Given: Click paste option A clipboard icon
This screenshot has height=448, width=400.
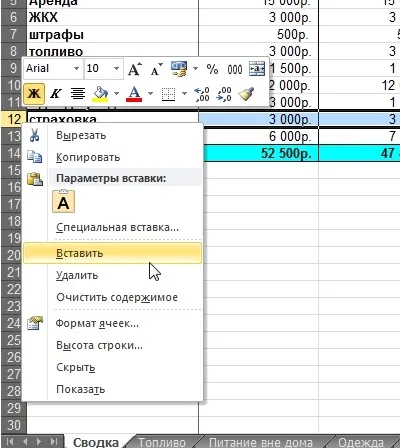Looking at the screenshot, I should pos(63,201).
